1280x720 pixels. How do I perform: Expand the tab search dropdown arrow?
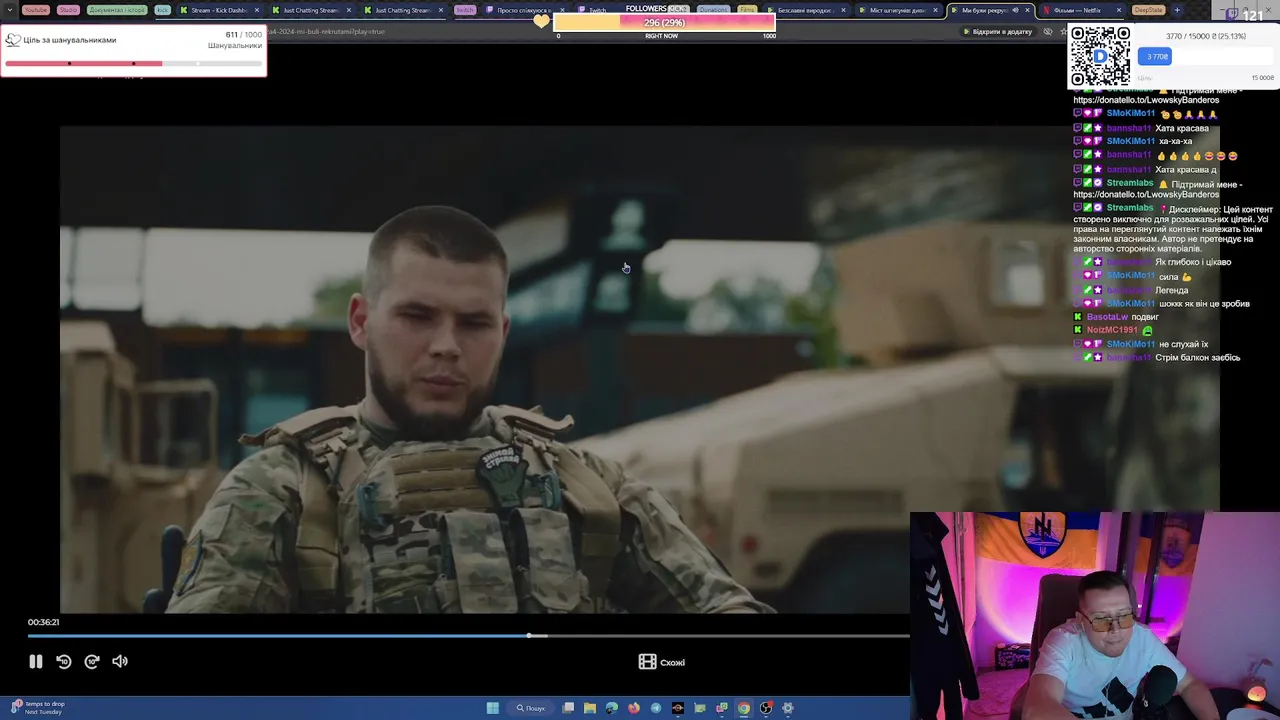pyautogui.click(x=10, y=10)
